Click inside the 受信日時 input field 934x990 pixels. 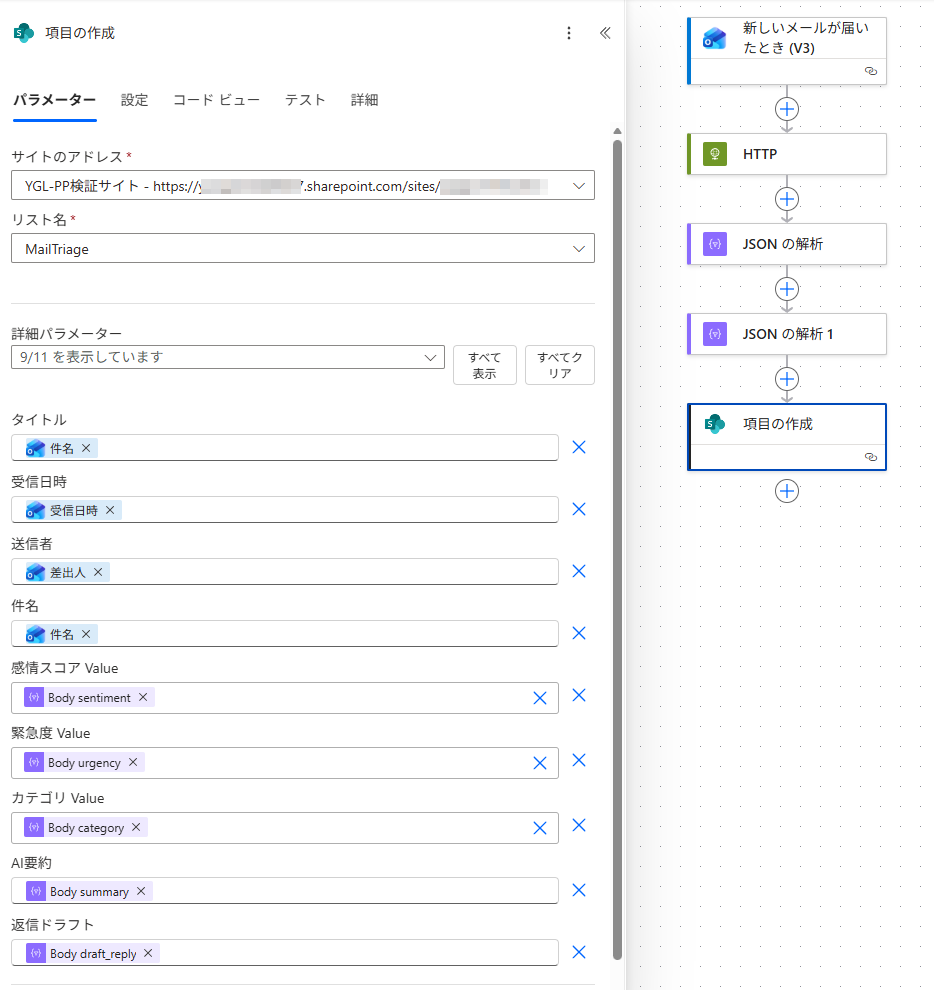(330, 510)
